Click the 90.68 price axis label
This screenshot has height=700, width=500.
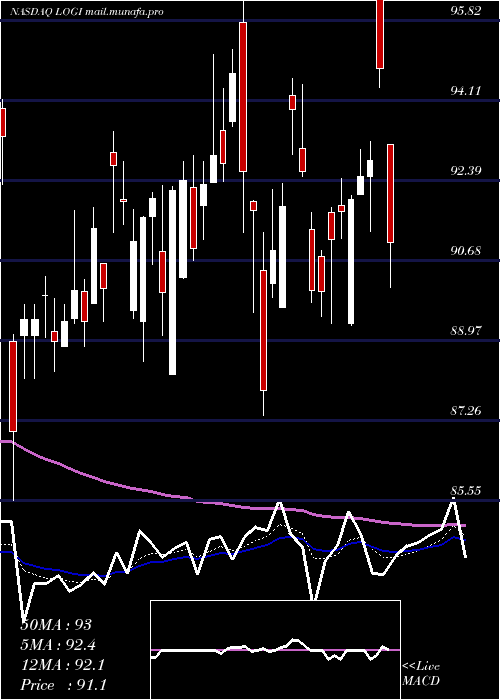pos(466,250)
